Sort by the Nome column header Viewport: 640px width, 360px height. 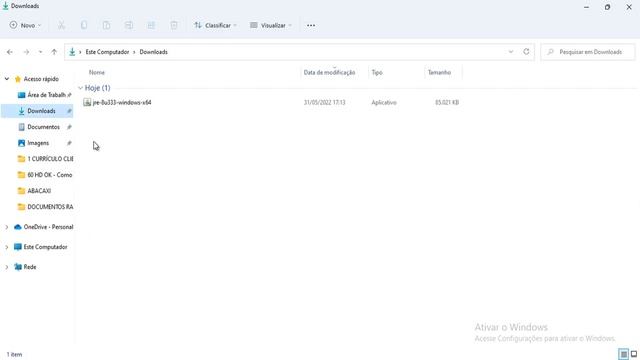point(97,72)
